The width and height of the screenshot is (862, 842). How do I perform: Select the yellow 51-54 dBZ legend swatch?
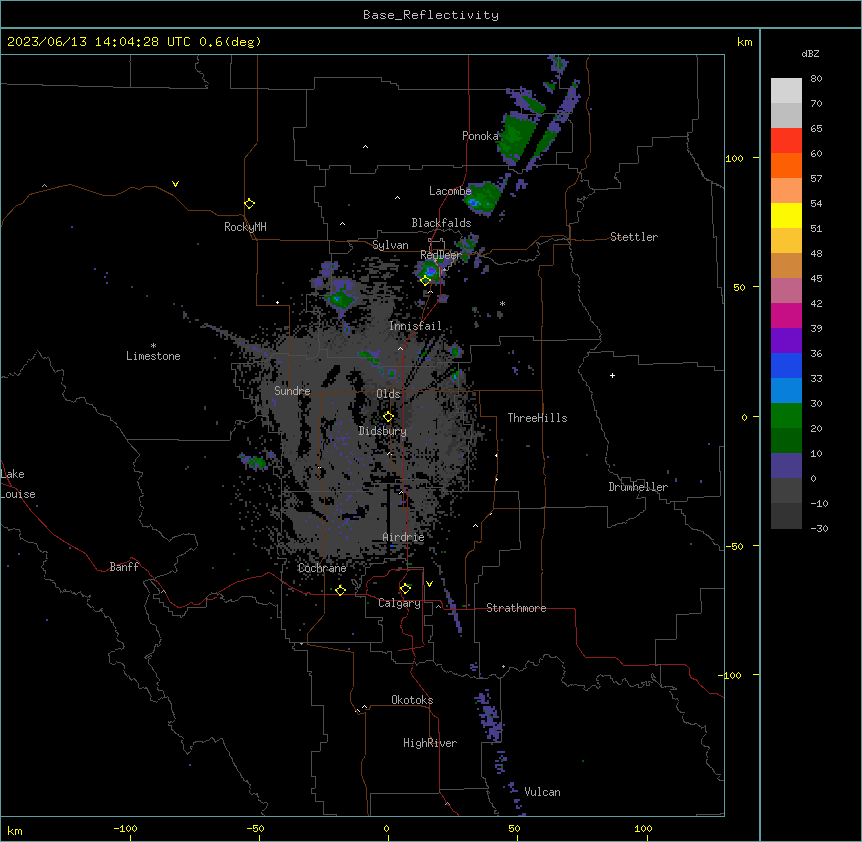tap(786, 215)
